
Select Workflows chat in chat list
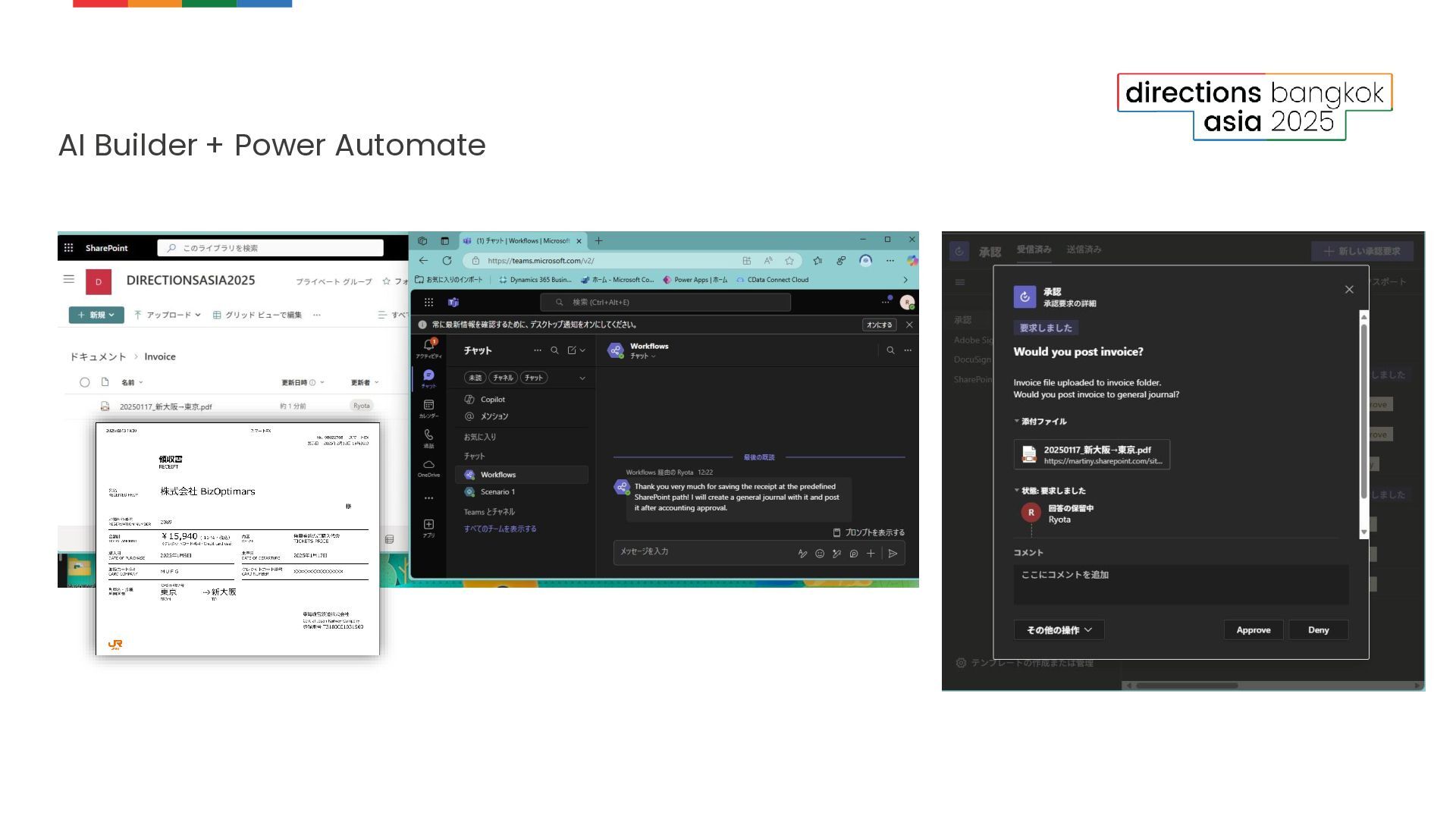497,475
